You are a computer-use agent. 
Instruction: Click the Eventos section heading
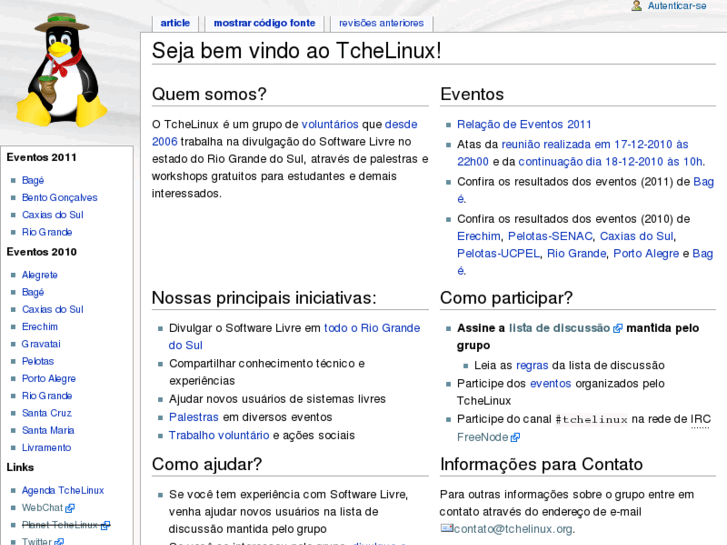(x=472, y=94)
